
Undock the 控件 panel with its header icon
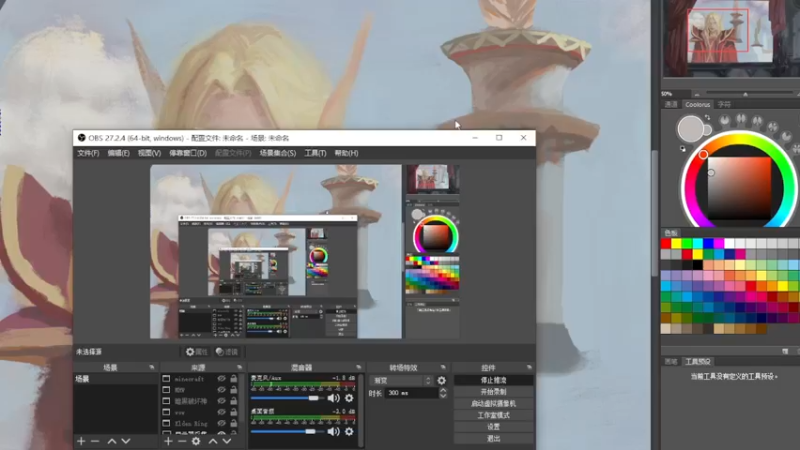point(529,367)
